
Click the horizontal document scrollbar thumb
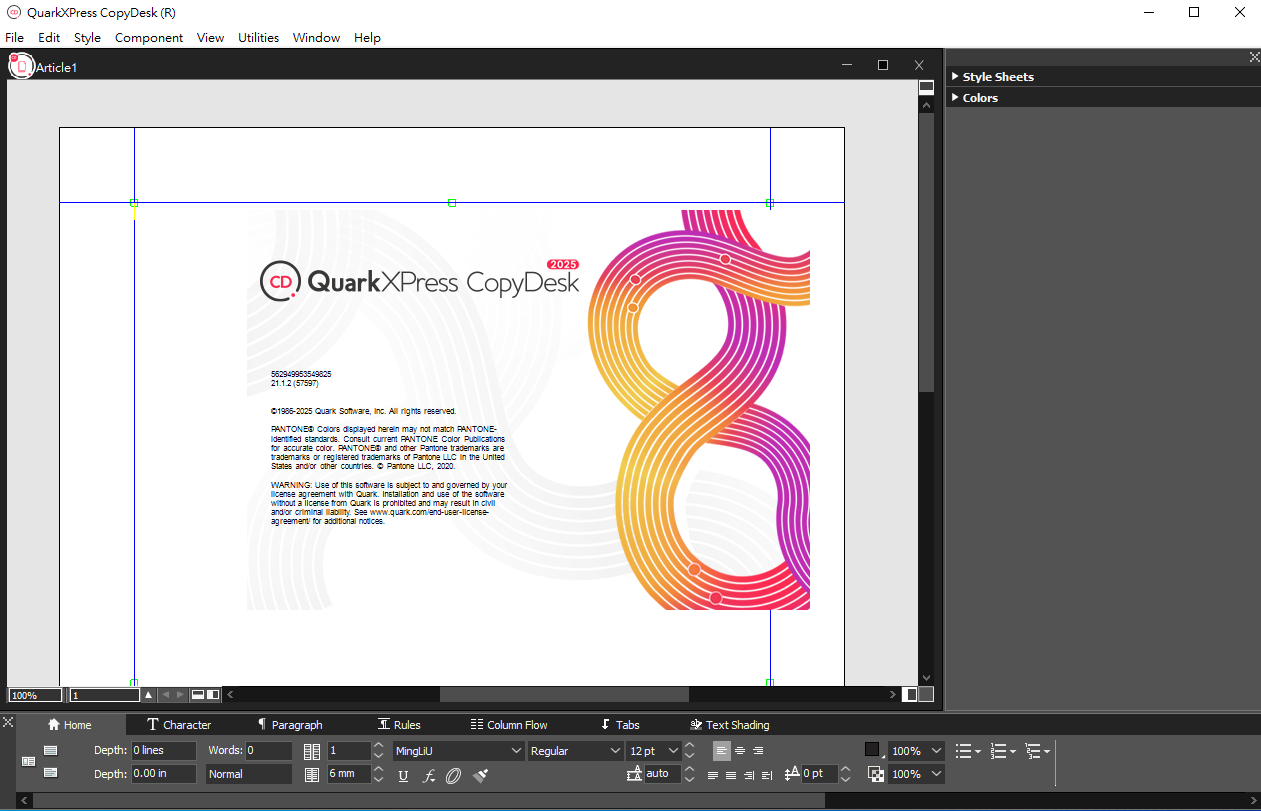point(564,694)
